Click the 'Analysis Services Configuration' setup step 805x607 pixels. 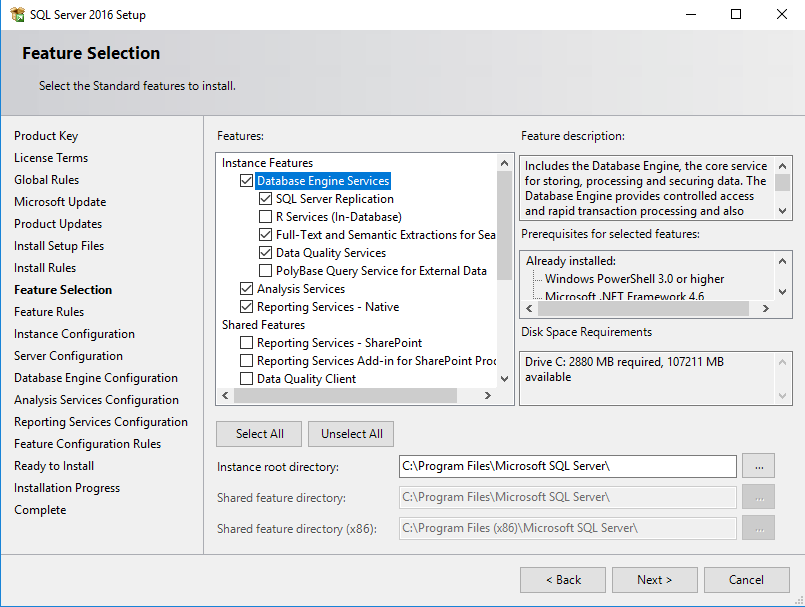click(97, 400)
